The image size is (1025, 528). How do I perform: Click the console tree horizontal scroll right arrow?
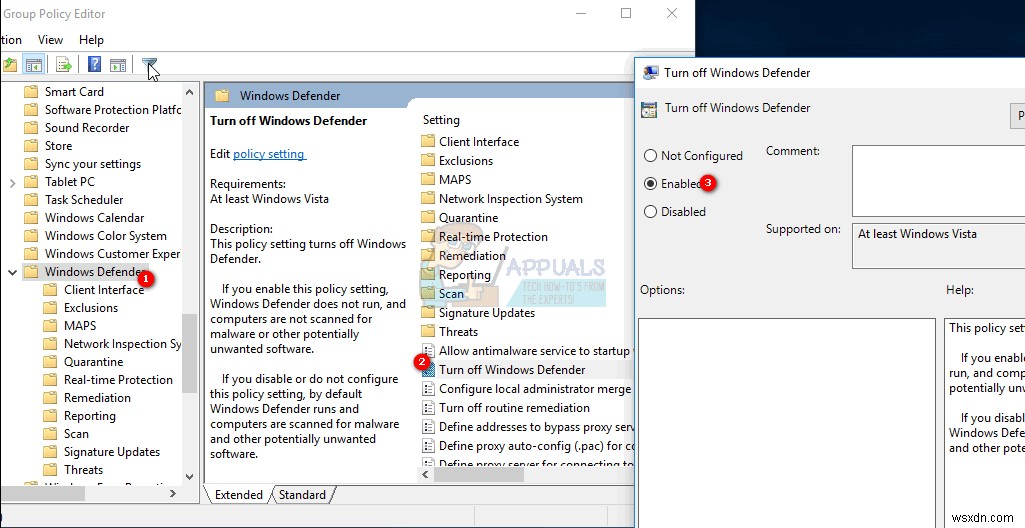tap(173, 493)
